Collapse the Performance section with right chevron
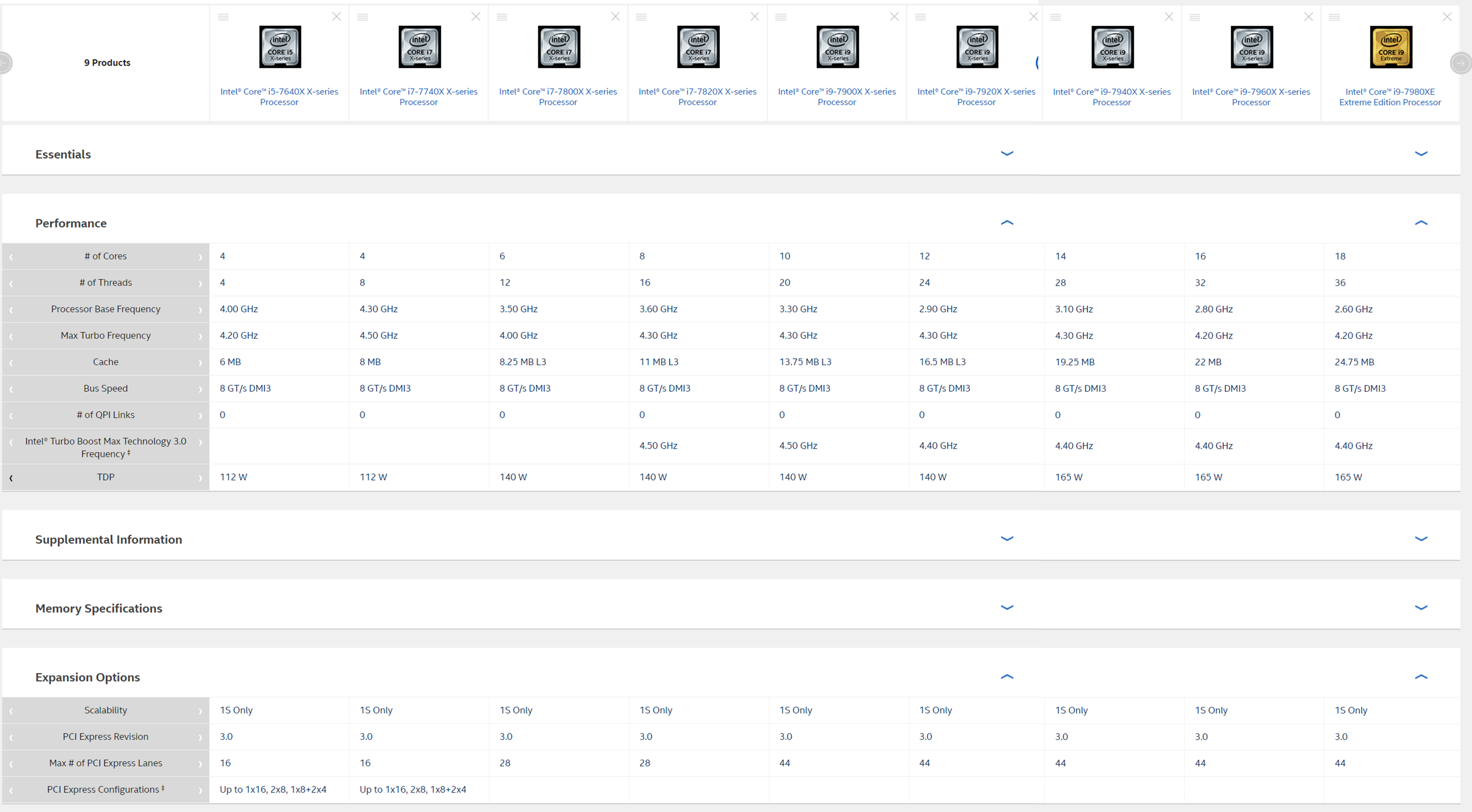Viewport: 1472px width, 812px height. click(1421, 222)
